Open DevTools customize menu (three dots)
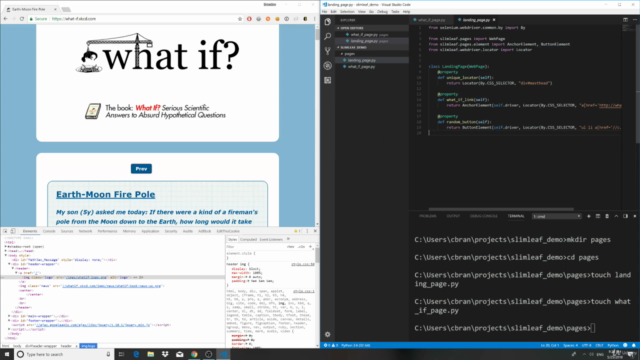 [307, 231]
